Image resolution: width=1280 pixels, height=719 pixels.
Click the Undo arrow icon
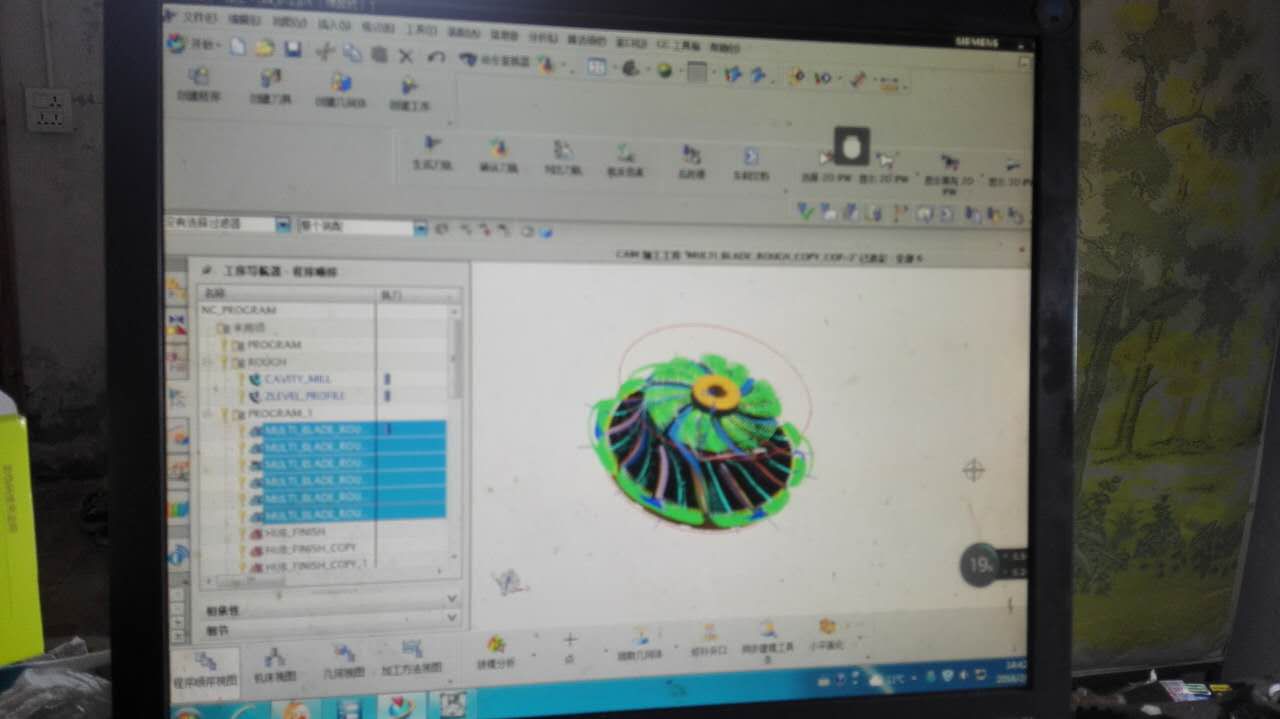[436, 57]
